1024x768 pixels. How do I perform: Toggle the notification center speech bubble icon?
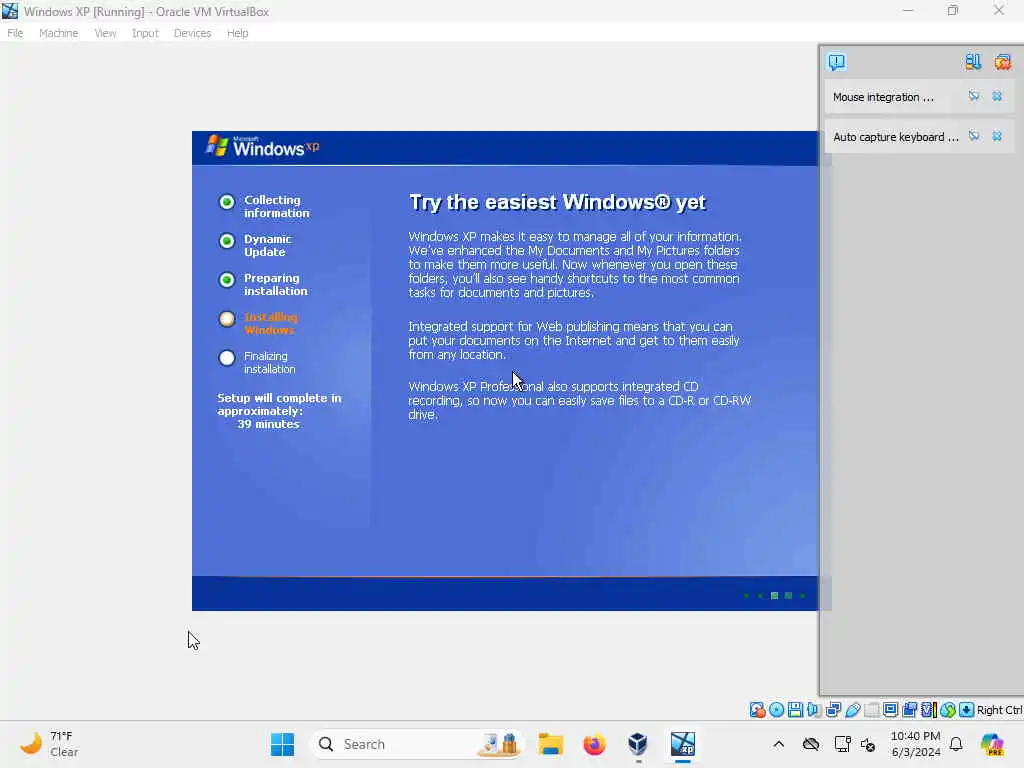[x=837, y=62]
